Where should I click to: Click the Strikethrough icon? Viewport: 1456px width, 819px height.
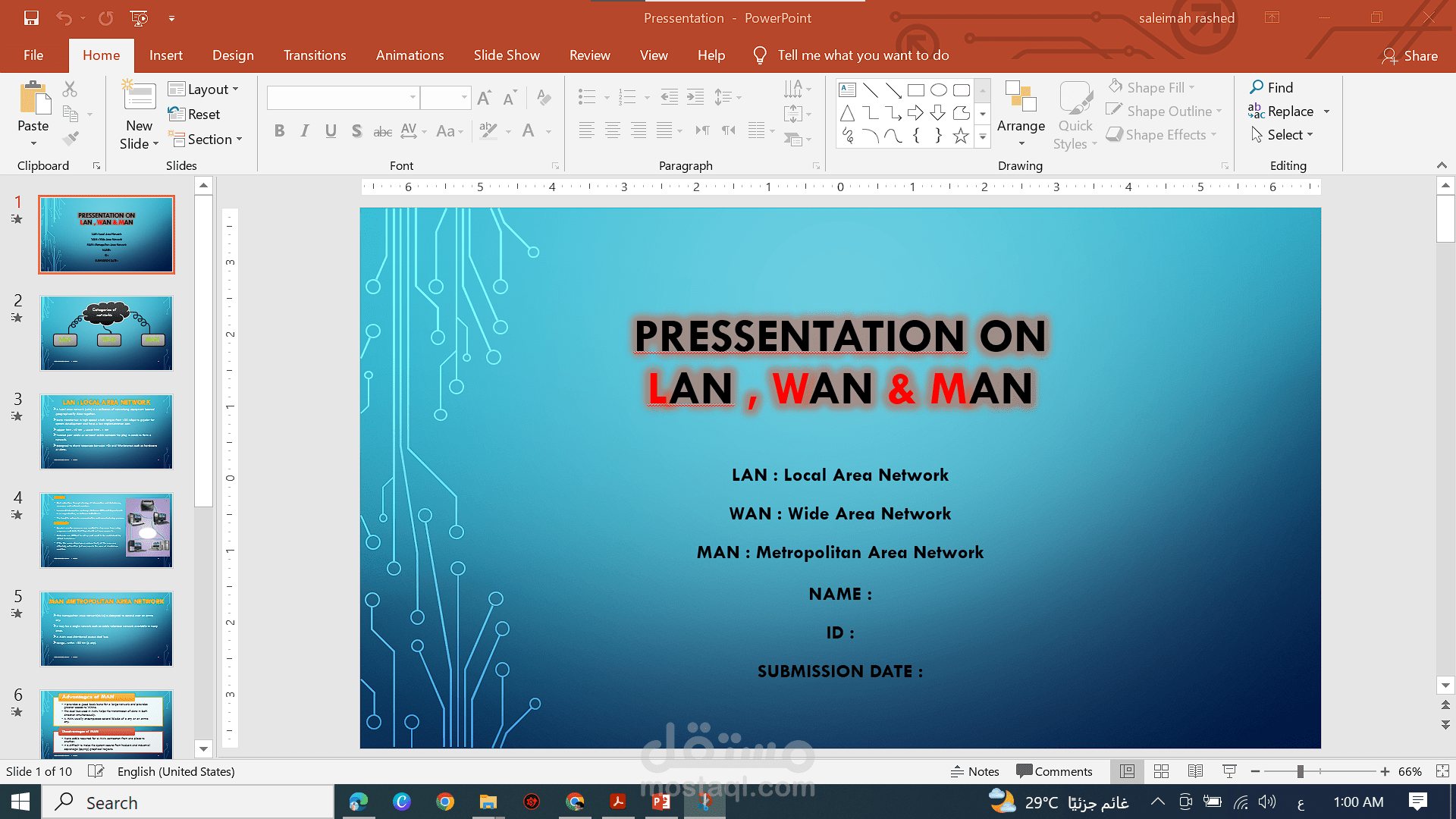(x=383, y=130)
